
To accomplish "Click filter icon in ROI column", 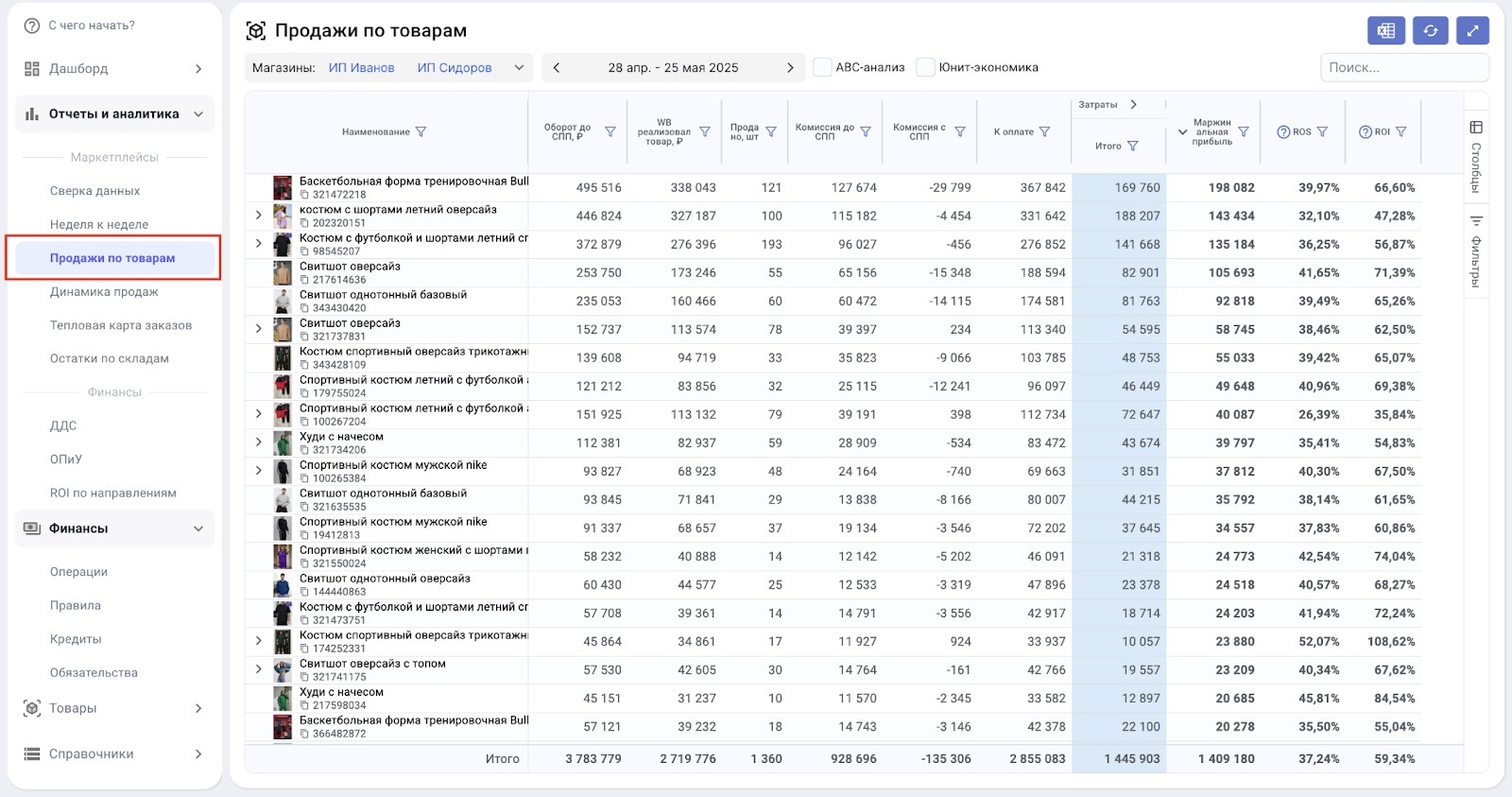I will (x=1400, y=132).
